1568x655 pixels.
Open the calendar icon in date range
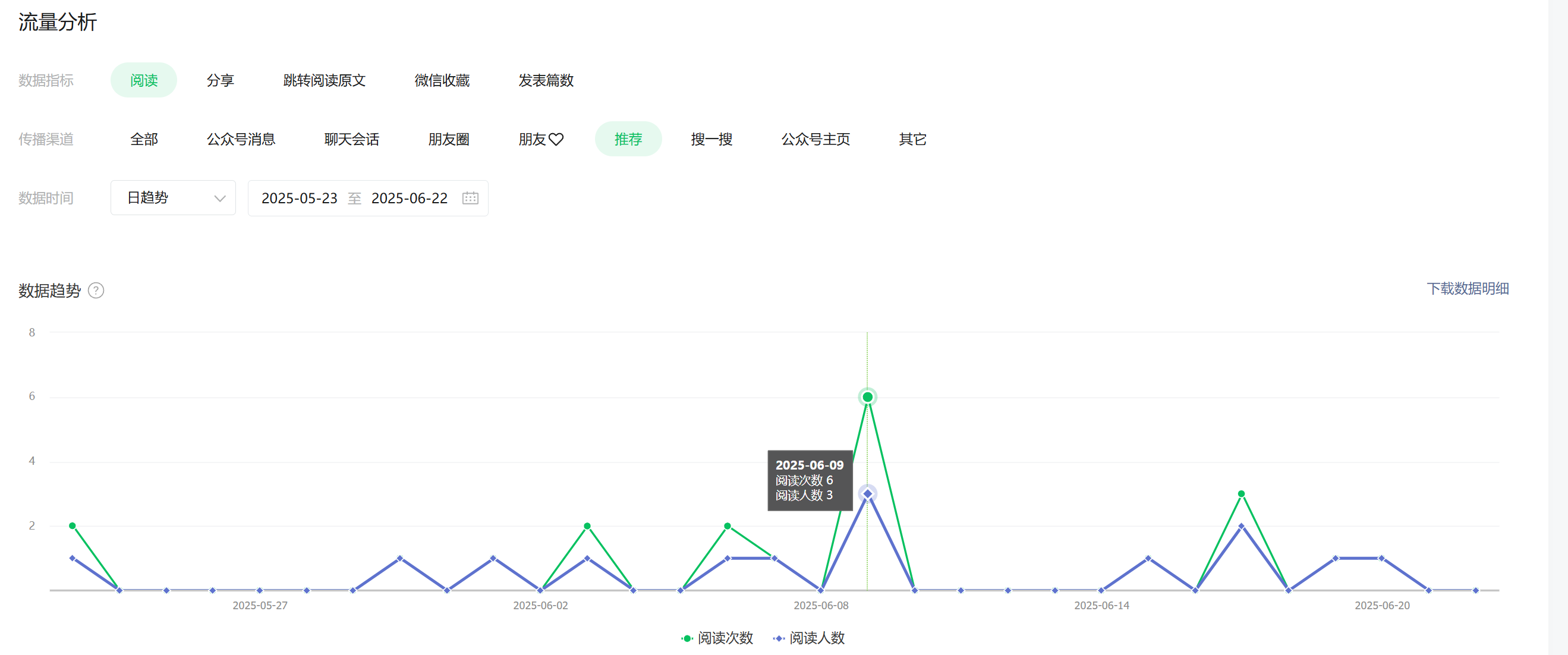click(x=470, y=198)
